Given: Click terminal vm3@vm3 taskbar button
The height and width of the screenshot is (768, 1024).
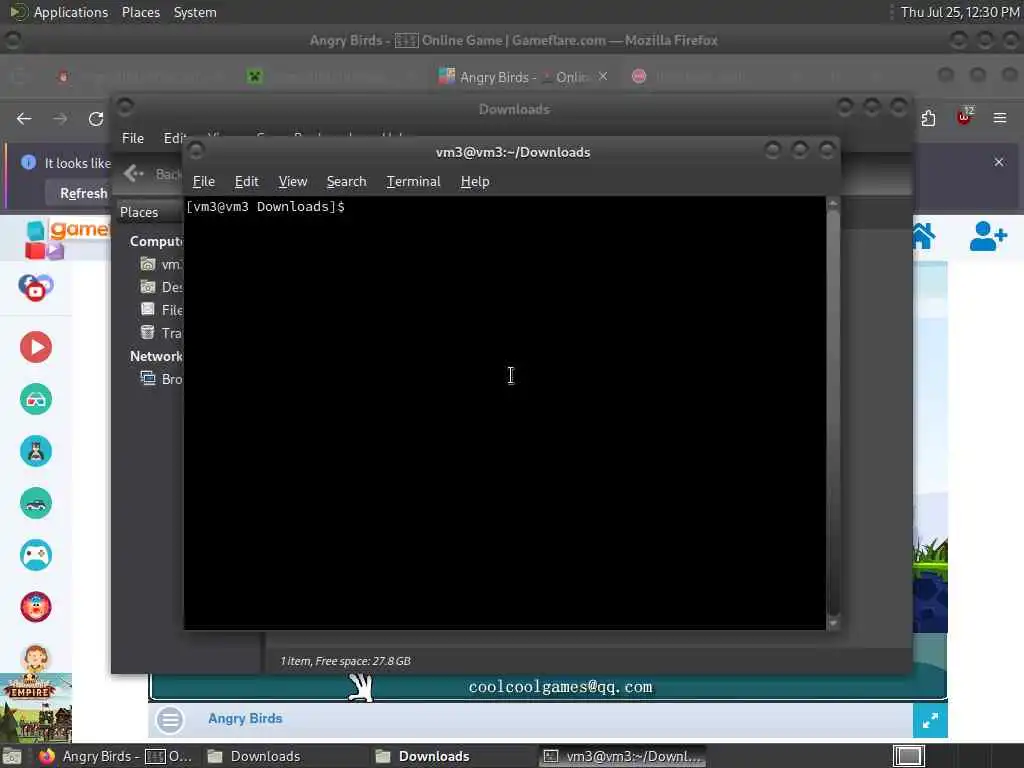Looking at the screenshot, I should 624,756.
